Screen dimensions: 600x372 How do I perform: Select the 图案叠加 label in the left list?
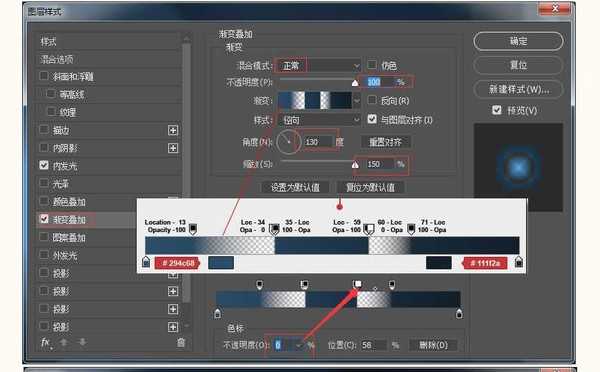pyautogui.click(x=69, y=238)
